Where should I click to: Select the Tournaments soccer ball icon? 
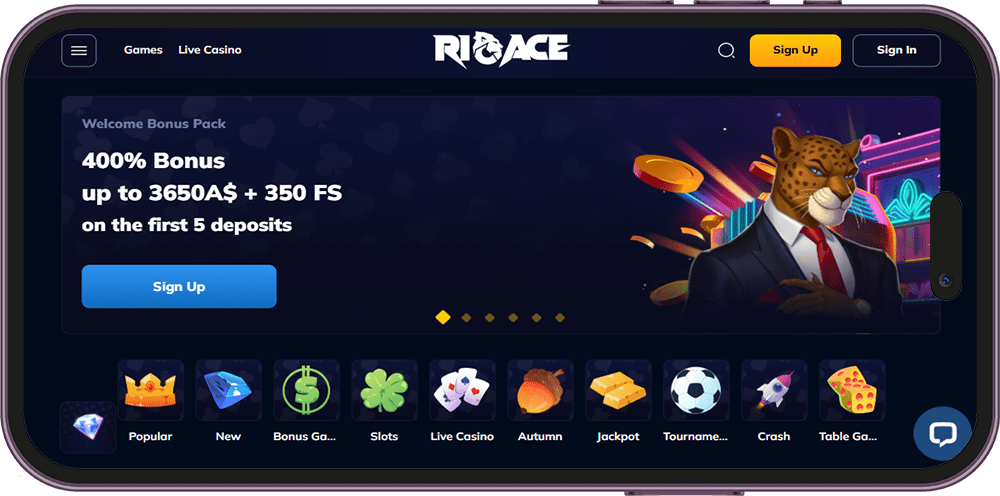pyautogui.click(x=696, y=390)
